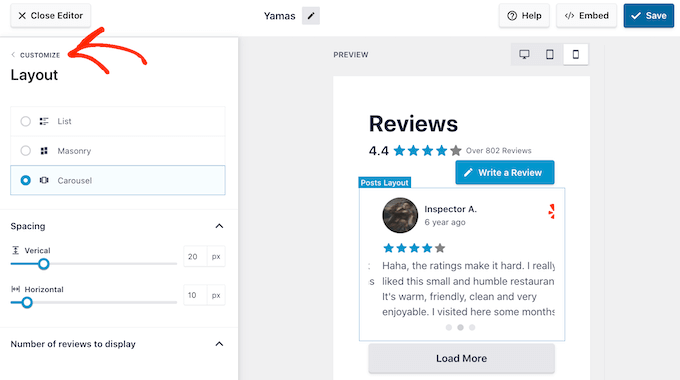Click the back chevron beside Customize
The height and width of the screenshot is (380, 680).
pos(13,55)
